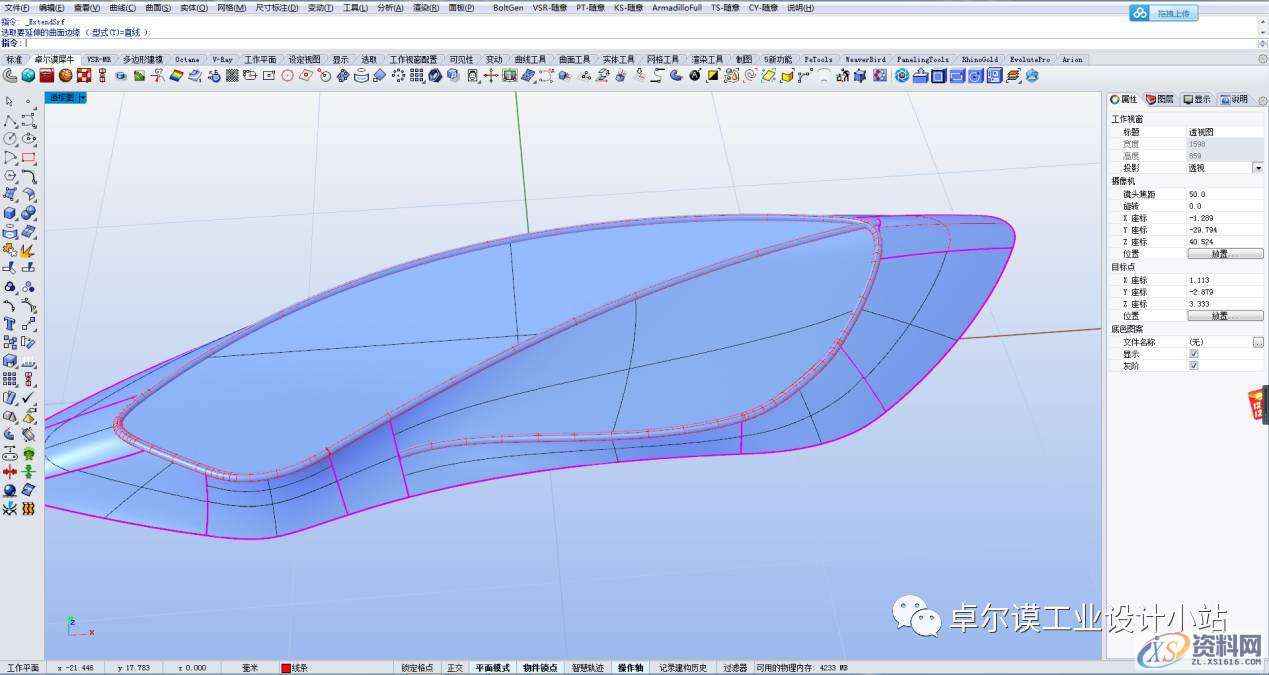Click the blue solid box tool
1269x675 pixels.
pos(10,212)
